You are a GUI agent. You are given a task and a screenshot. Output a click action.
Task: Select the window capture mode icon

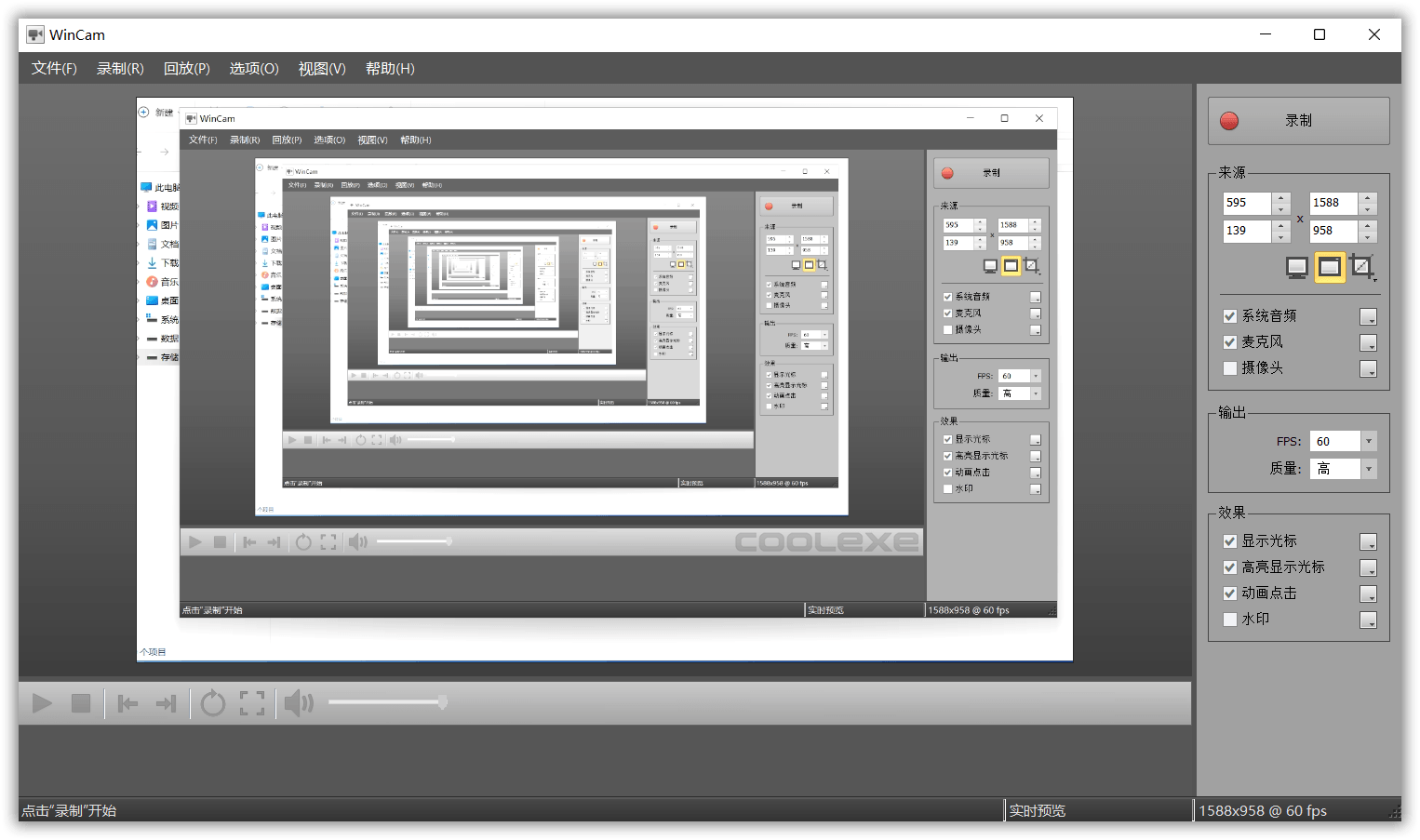1329,267
